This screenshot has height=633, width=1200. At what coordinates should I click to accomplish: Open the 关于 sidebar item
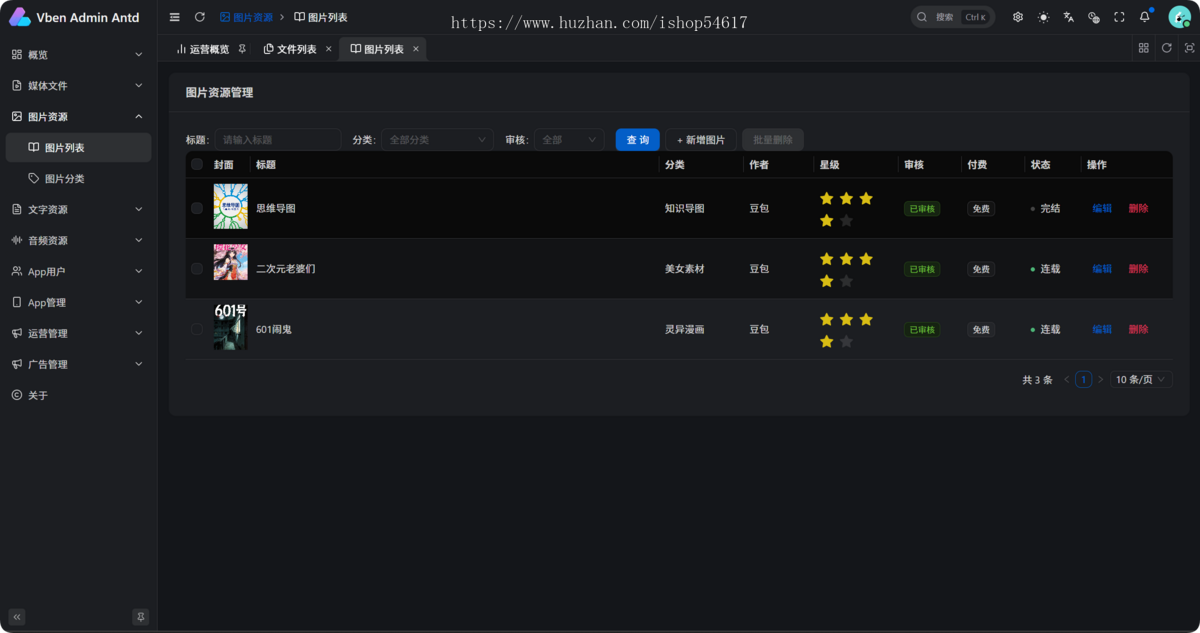point(78,396)
